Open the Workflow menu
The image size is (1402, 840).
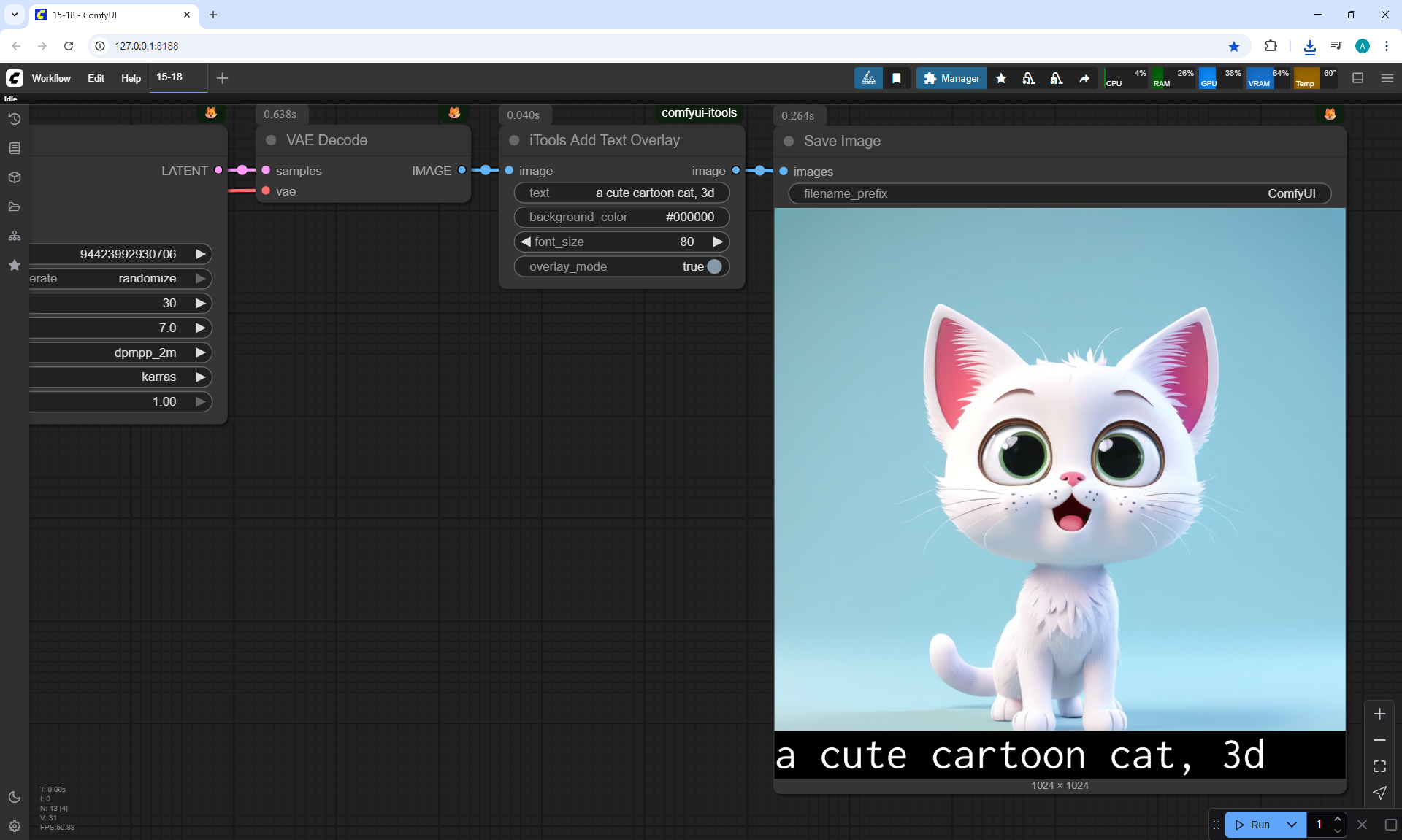[x=51, y=78]
